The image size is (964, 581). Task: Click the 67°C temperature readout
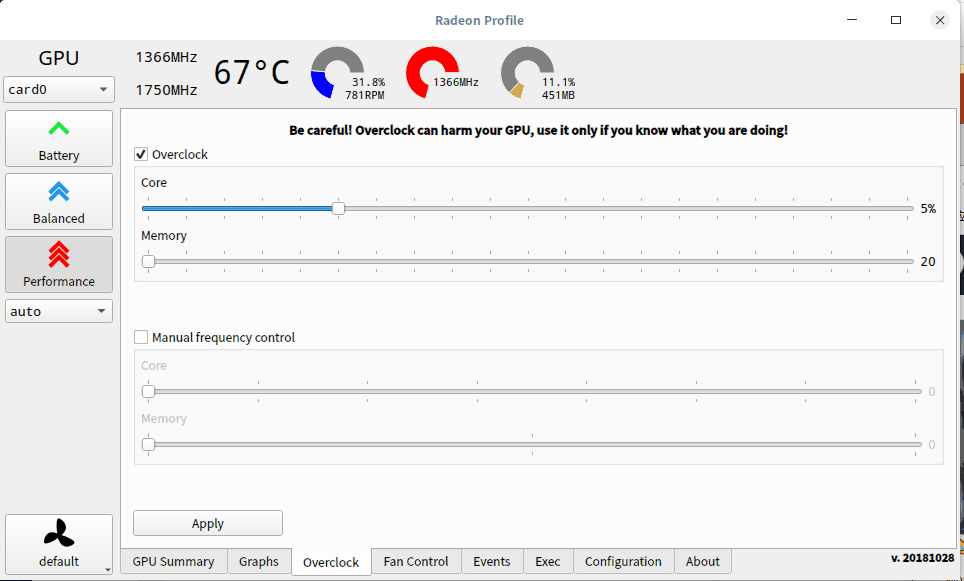(x=251, y=73)
